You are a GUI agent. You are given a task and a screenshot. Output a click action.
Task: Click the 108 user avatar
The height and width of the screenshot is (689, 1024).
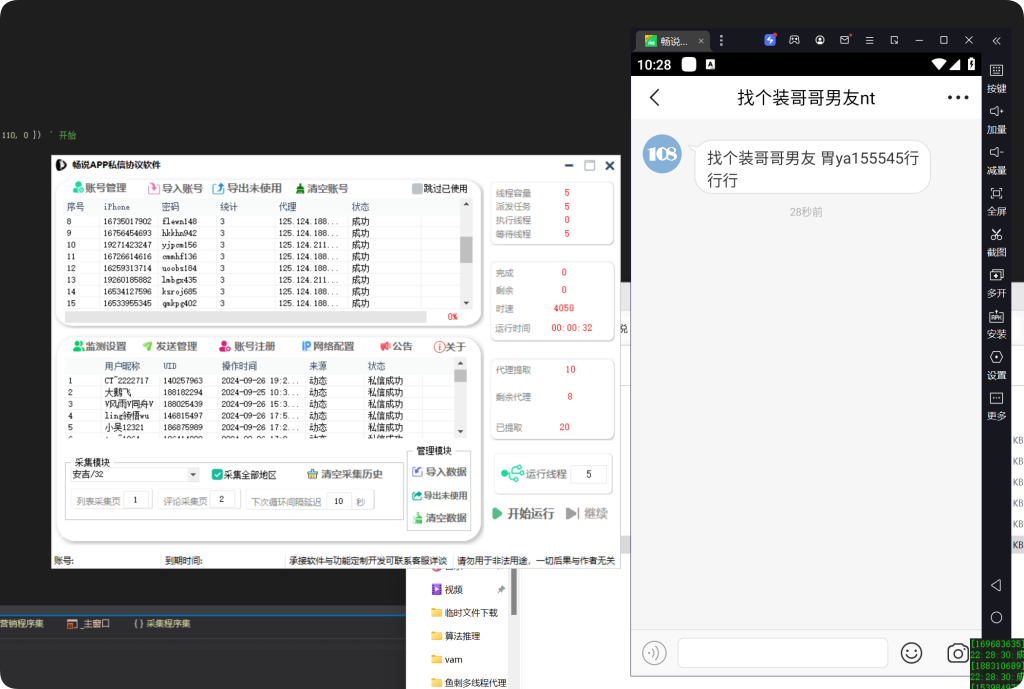(x=662, y=154)
